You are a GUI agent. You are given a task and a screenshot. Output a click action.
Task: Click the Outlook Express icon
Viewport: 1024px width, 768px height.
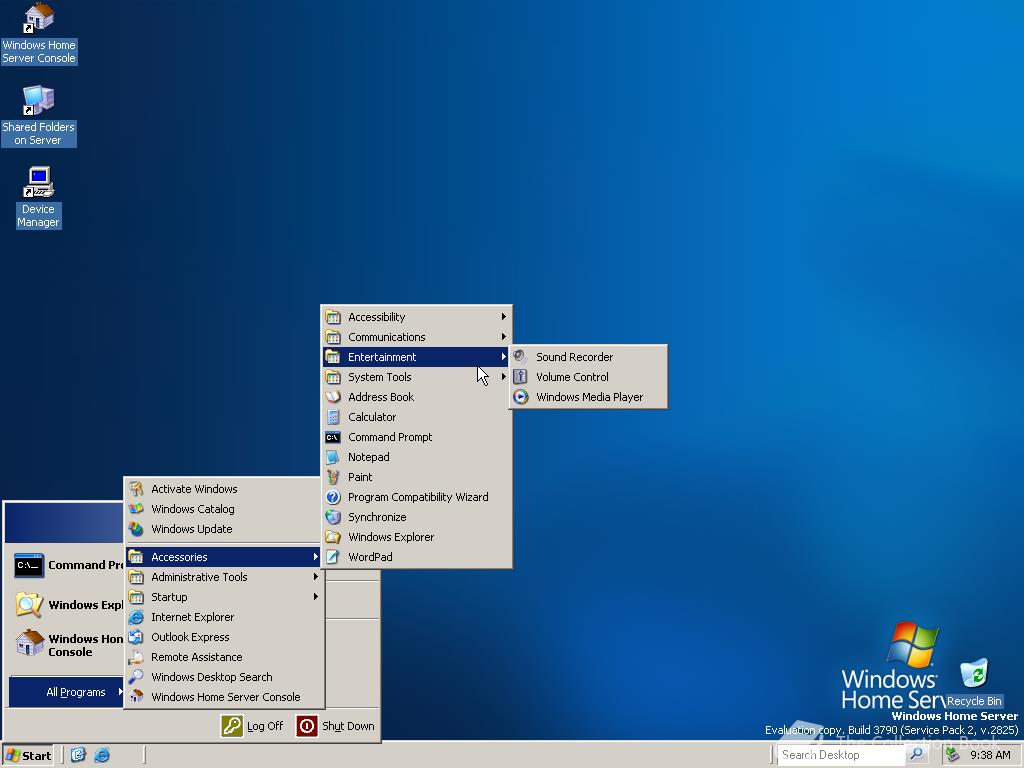(136, 637)
